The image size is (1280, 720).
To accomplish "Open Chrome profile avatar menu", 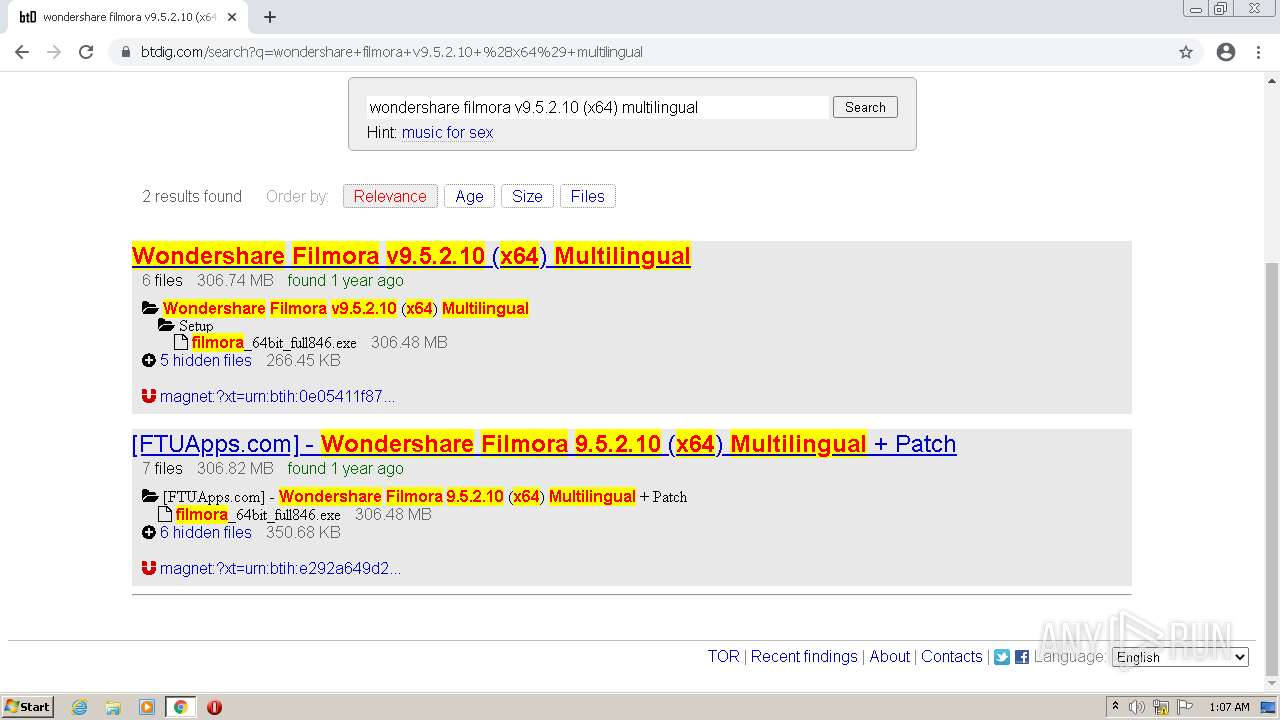I will [1226, 52].
